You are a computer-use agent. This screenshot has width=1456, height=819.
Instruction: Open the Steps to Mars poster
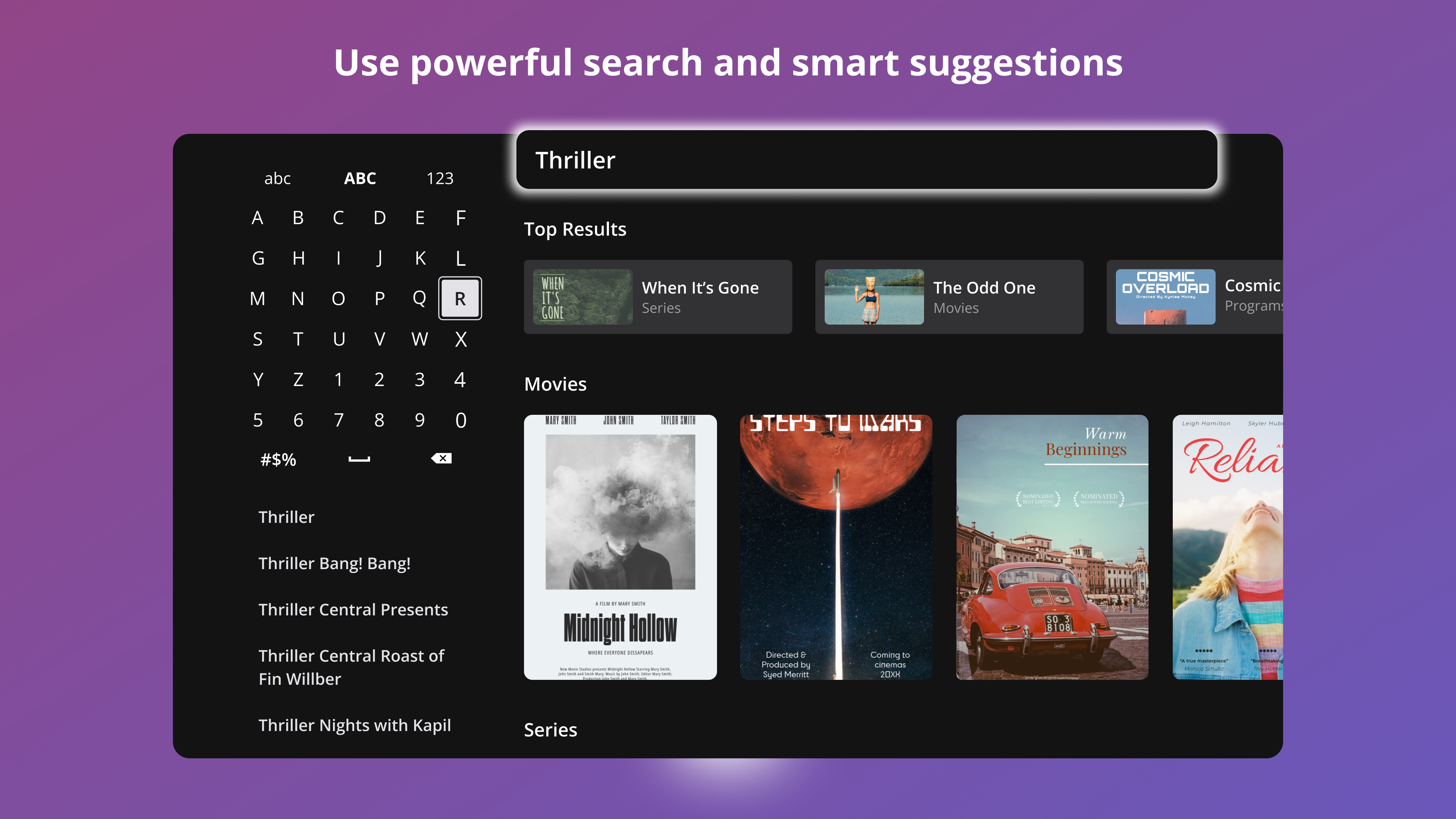point(836,547)
